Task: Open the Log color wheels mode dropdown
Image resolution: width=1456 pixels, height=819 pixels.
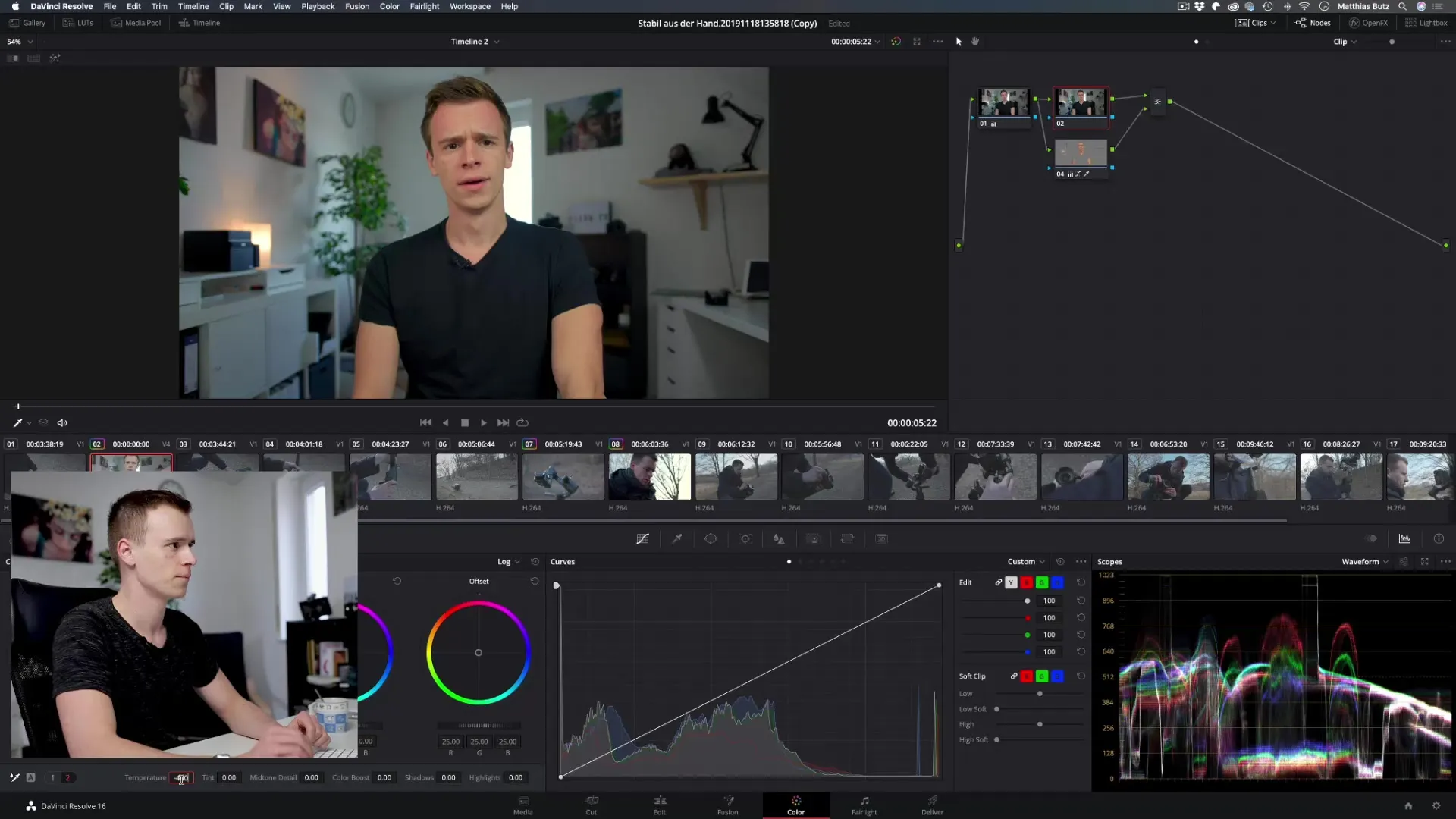Action: click(508, 562)
